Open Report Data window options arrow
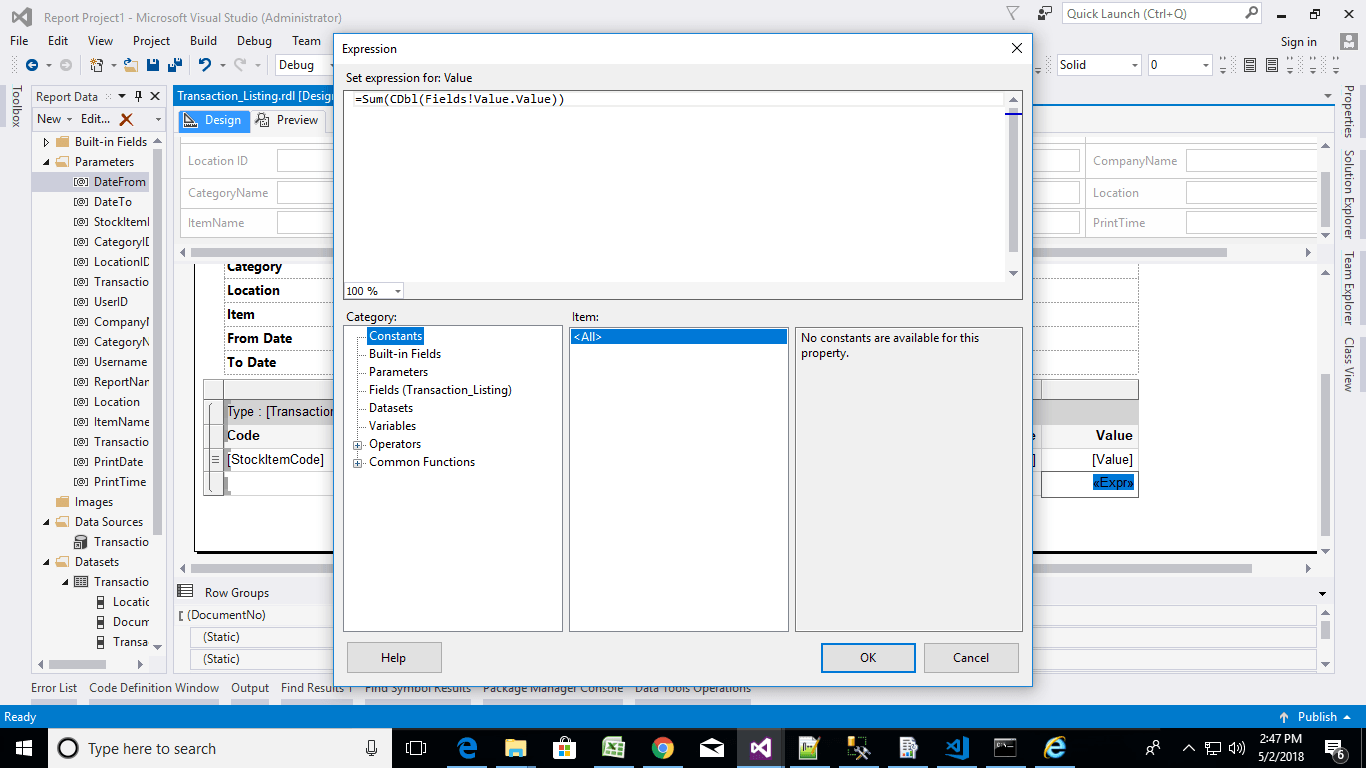This screenshot has width=1366, height=768. pos(122,96)
